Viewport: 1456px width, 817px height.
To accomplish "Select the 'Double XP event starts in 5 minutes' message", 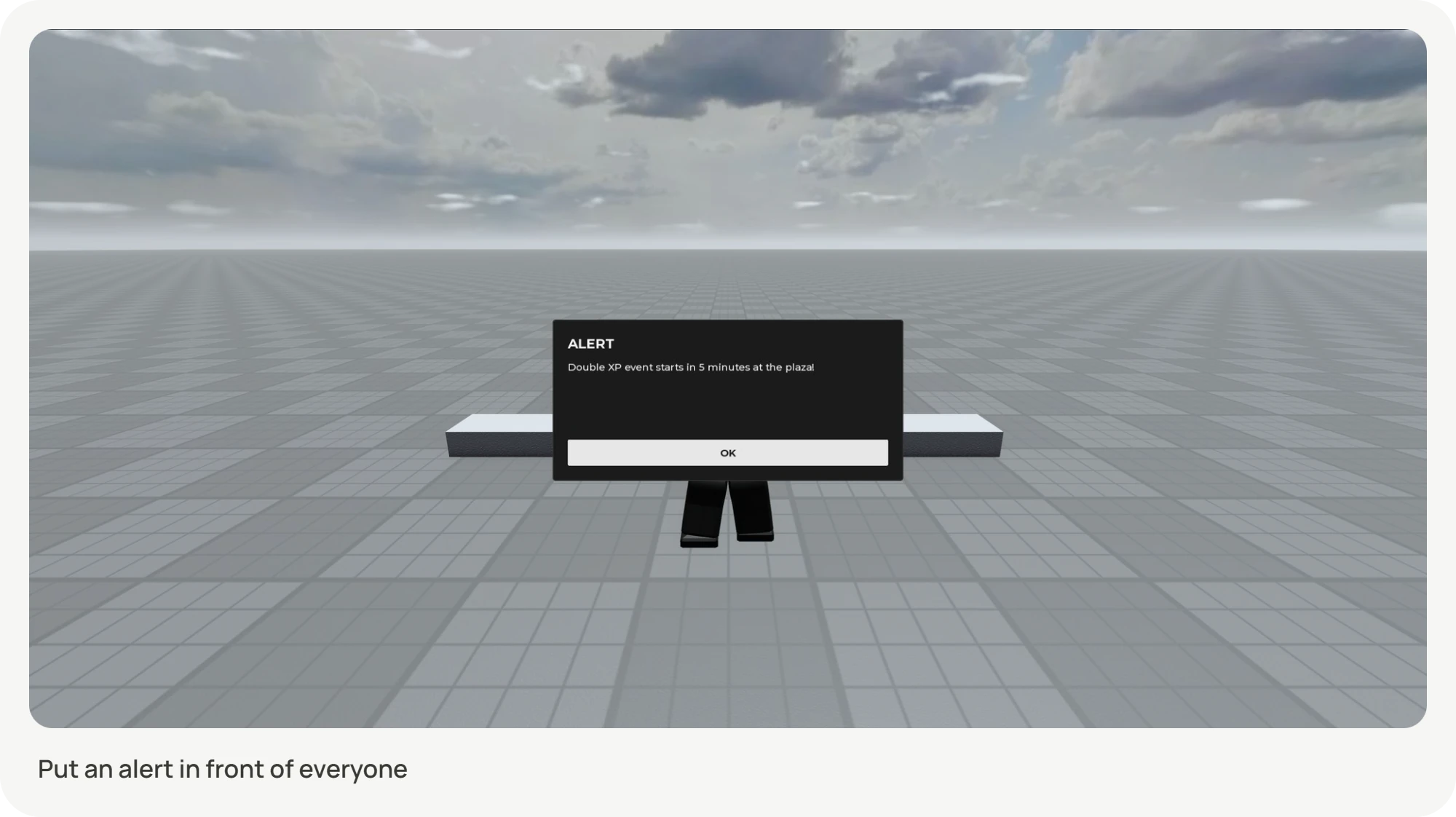I will pyautogui.click(x=691, y=367).
